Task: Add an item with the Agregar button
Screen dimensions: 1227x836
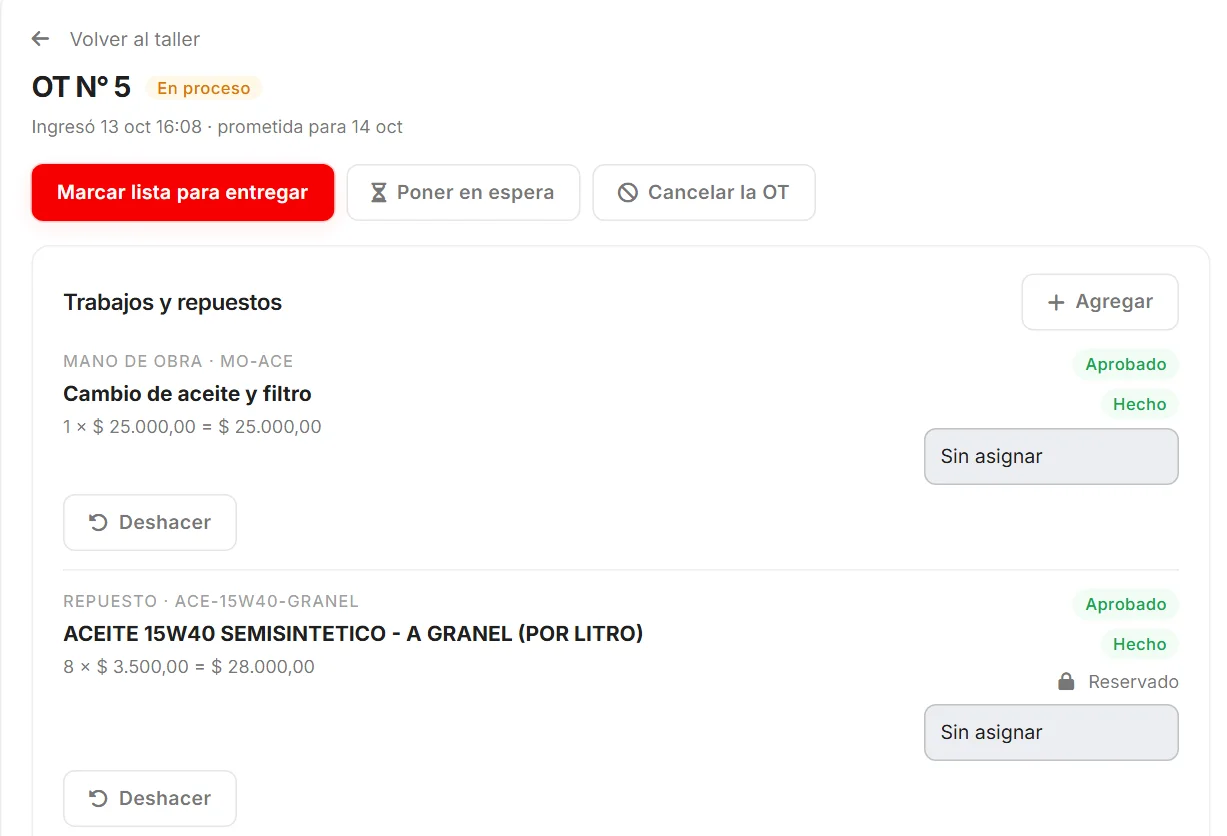Action: (x=1100, y=302)
